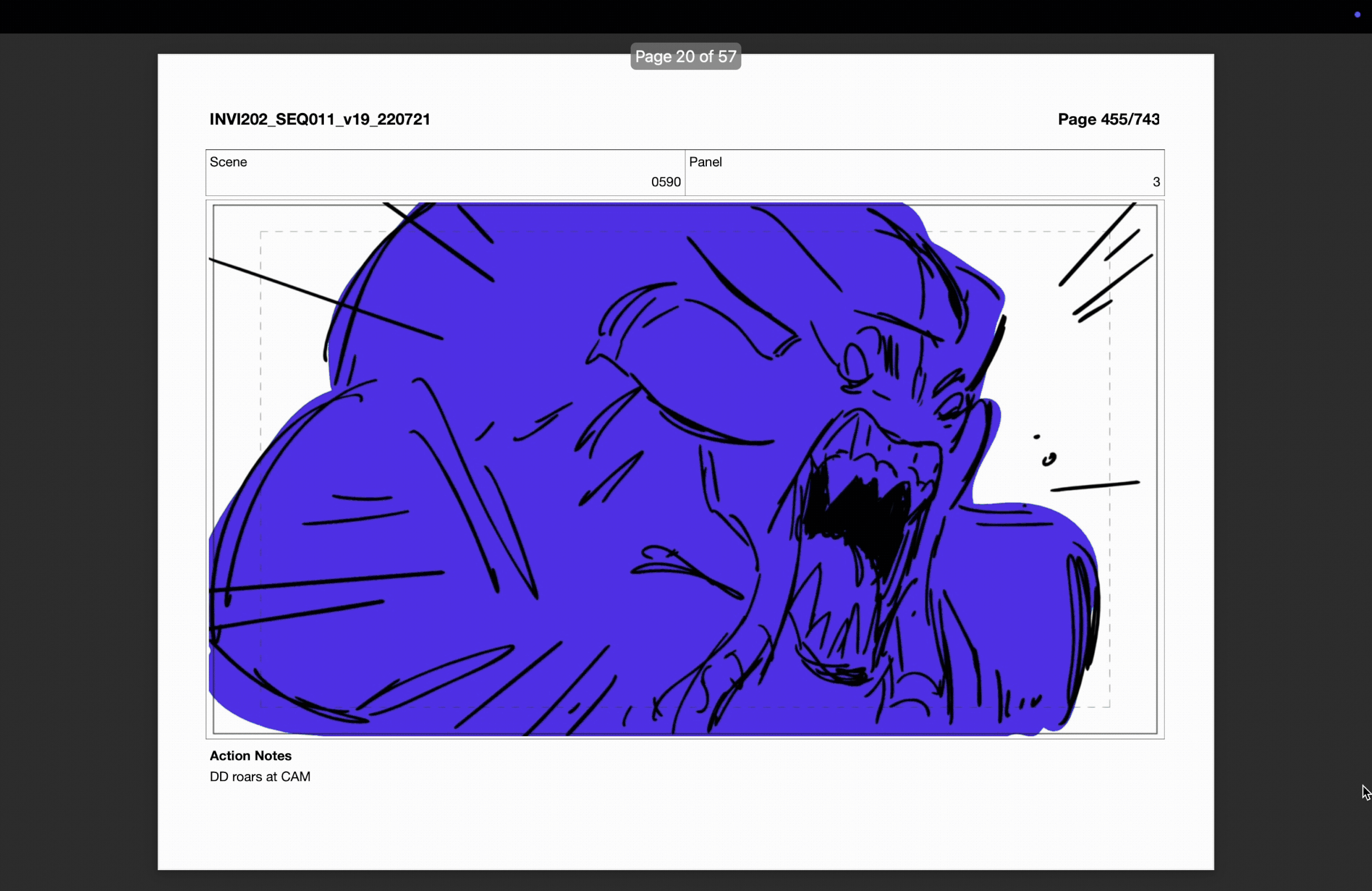Click the 'Action Notes' heading
The image size is (1372, 891).
click(x=250, y=755)
